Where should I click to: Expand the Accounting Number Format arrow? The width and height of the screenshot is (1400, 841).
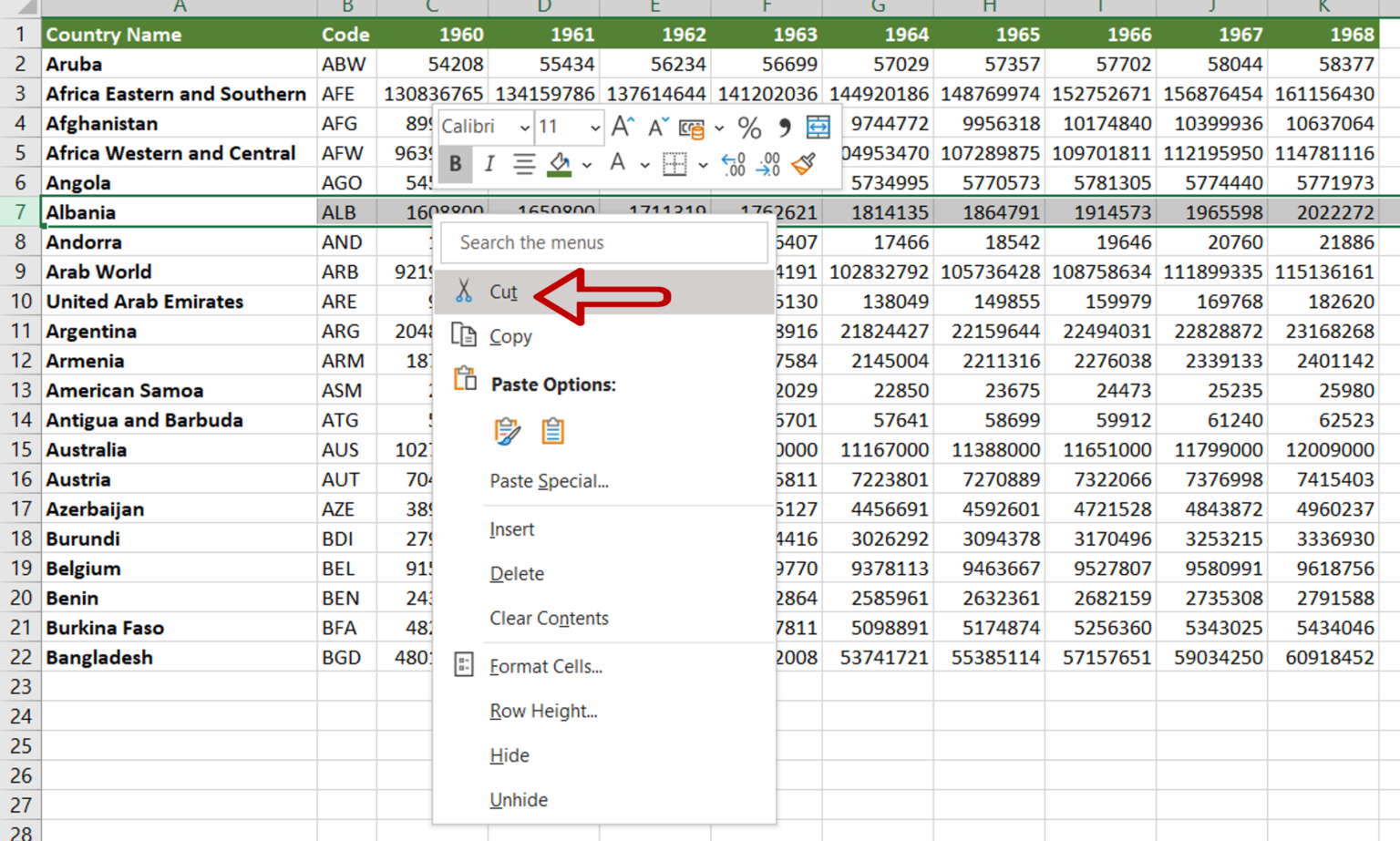(x=719, y=128)
